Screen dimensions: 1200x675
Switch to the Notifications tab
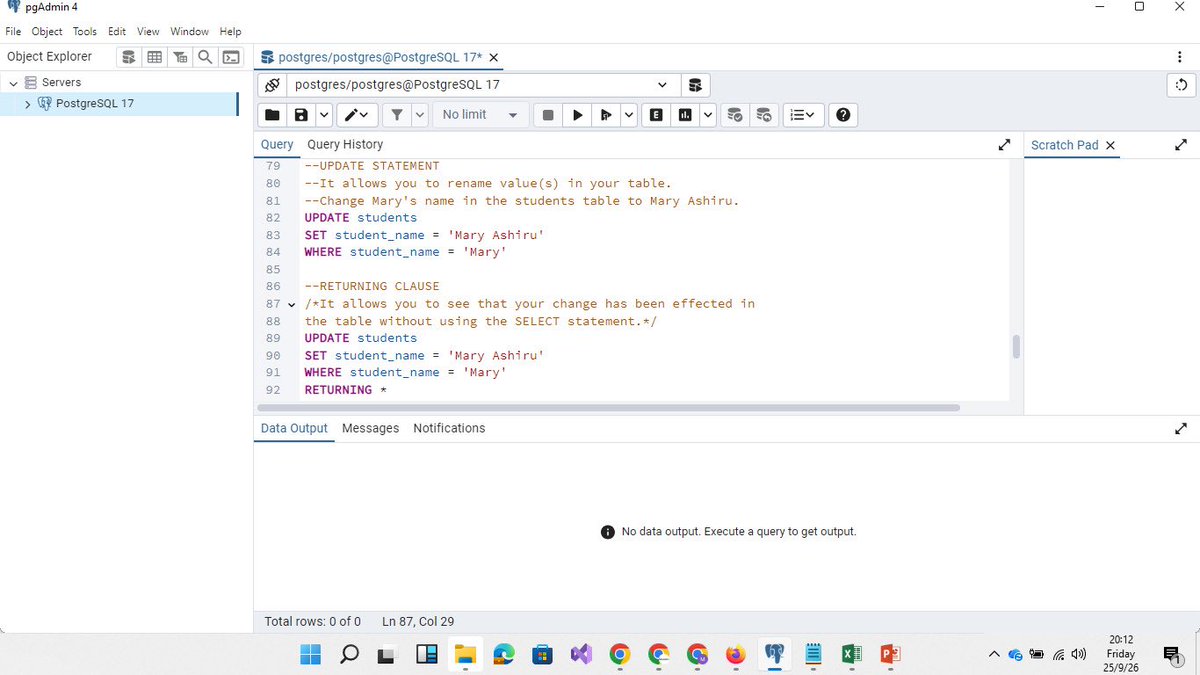449,428
